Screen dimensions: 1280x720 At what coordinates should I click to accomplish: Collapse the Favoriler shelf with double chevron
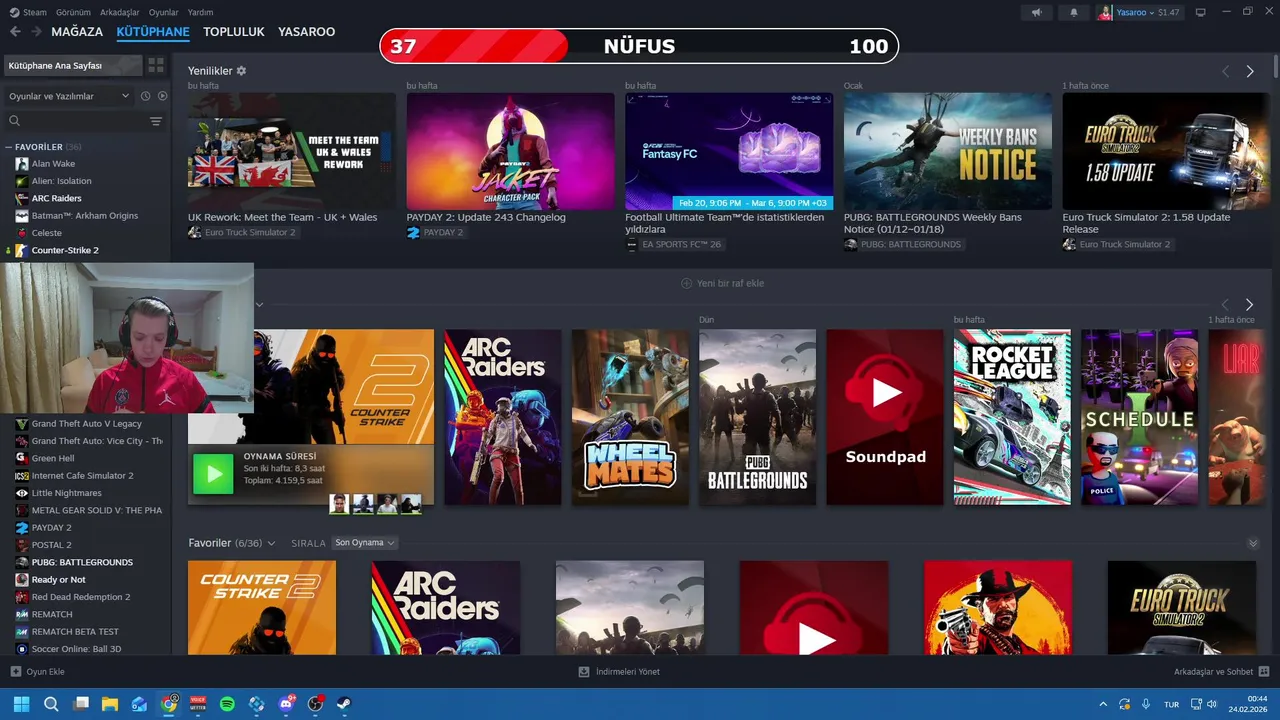(x=1253, y=543)
